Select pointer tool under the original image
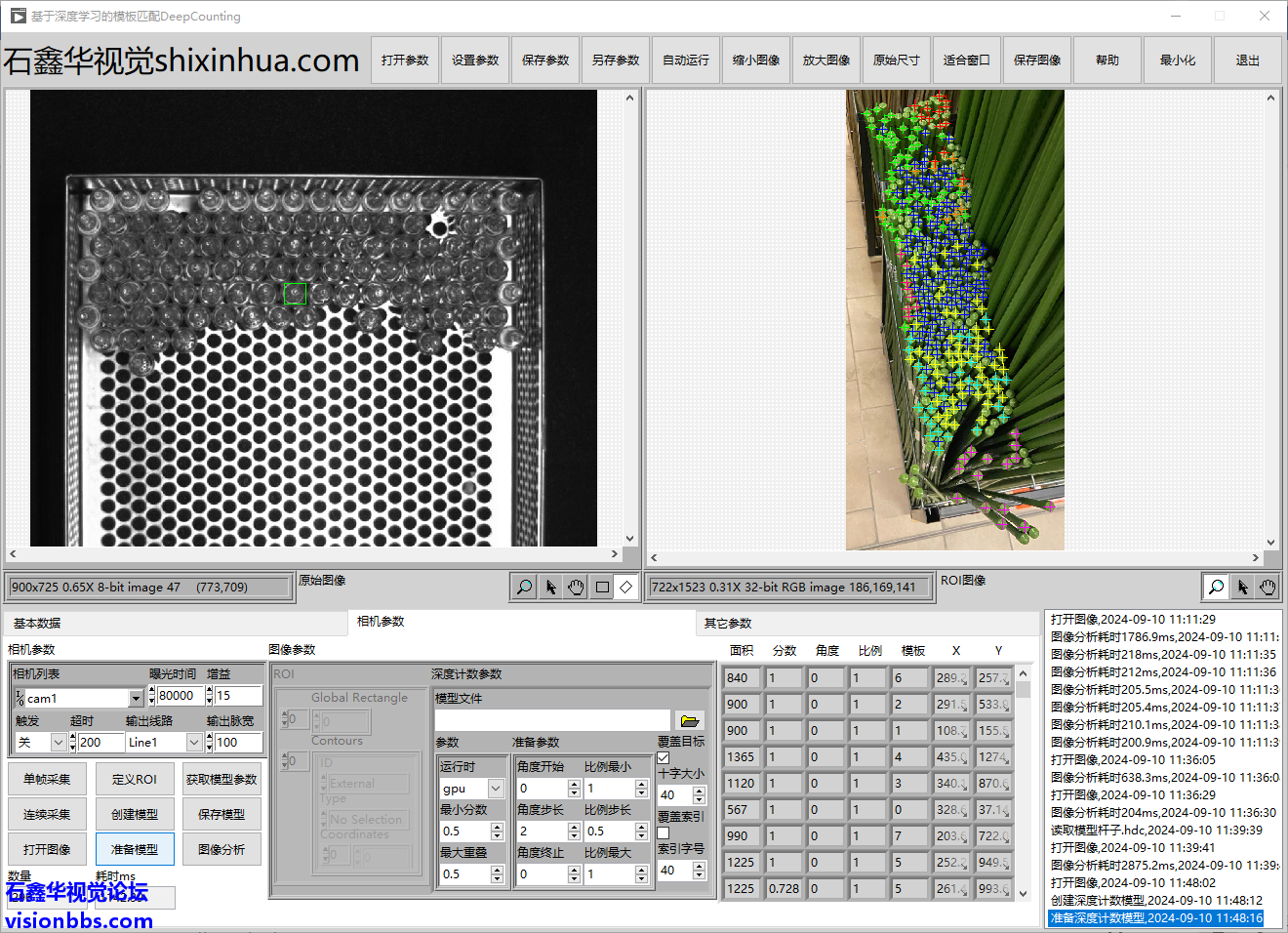The image size is (1288, 933). tap(550, 587)
